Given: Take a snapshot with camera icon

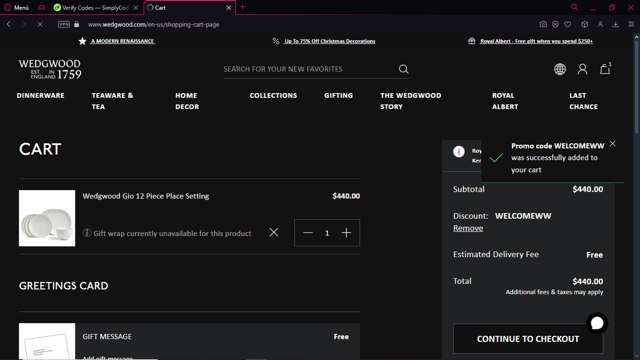Looking at the screenshot, I should click(543, 24).
